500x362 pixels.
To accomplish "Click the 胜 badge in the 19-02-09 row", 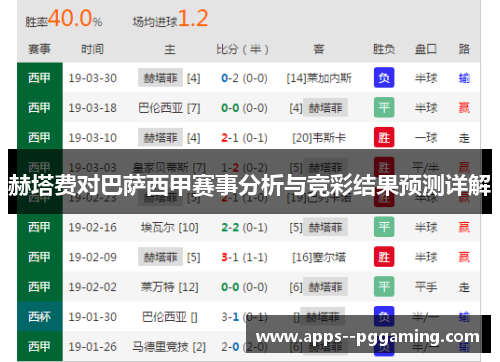I will coord(384,257).
